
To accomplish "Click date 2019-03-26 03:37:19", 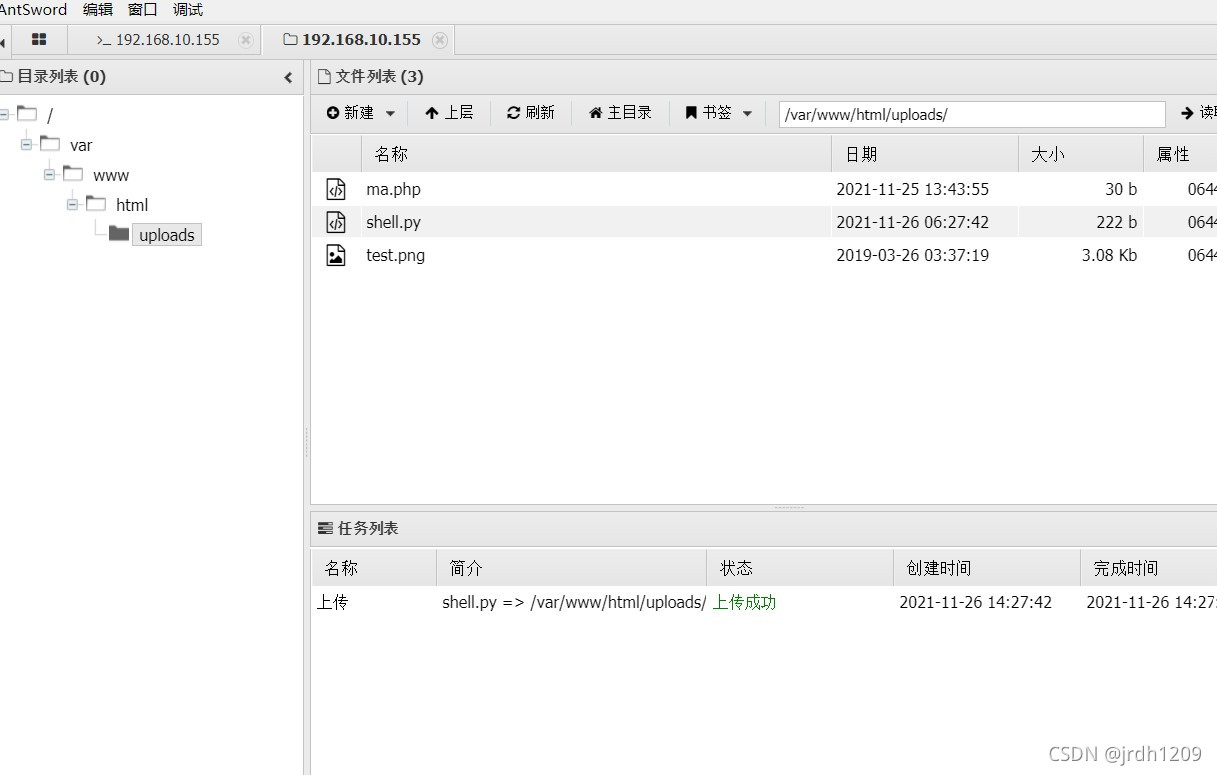I will tap(912, 255).
